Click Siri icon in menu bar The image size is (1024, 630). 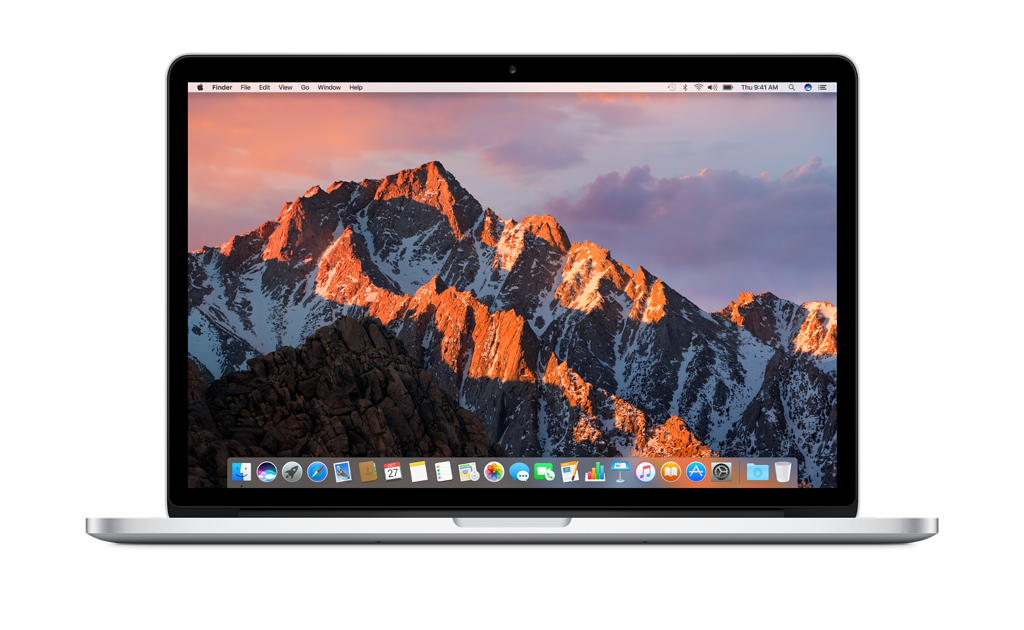[808, 87]
